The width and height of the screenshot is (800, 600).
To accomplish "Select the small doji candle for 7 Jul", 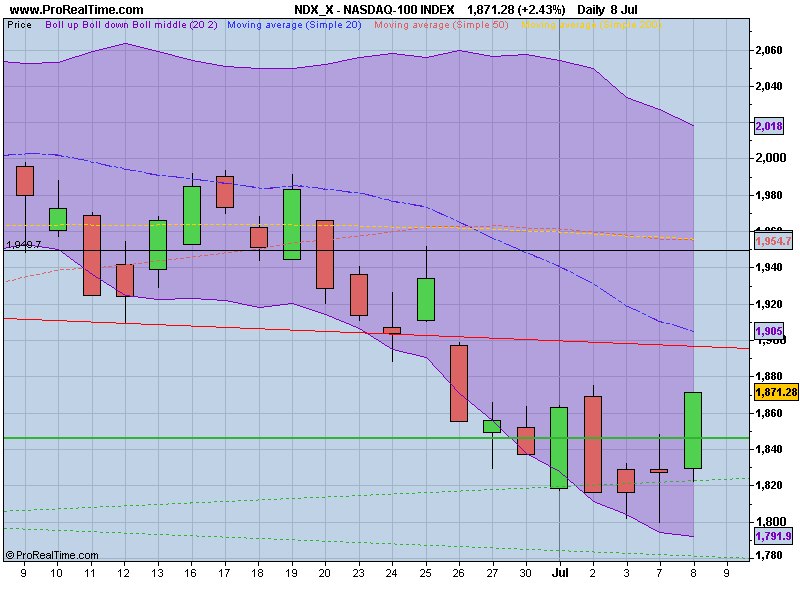I will (x=659, y=471).
